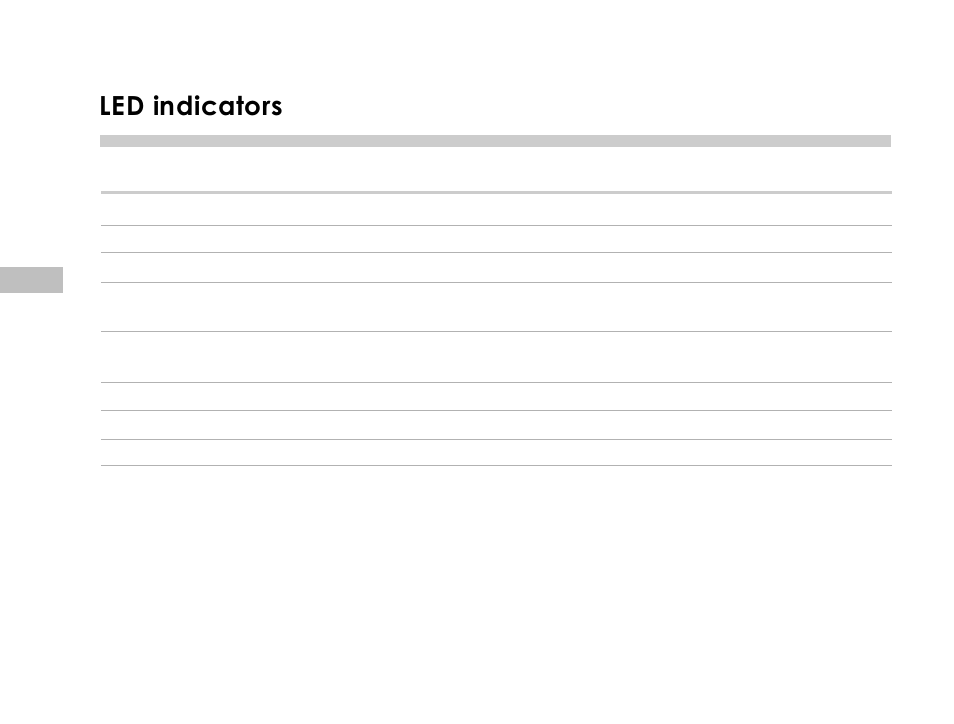Select the second tall empty table row

(x=496, y=357)
